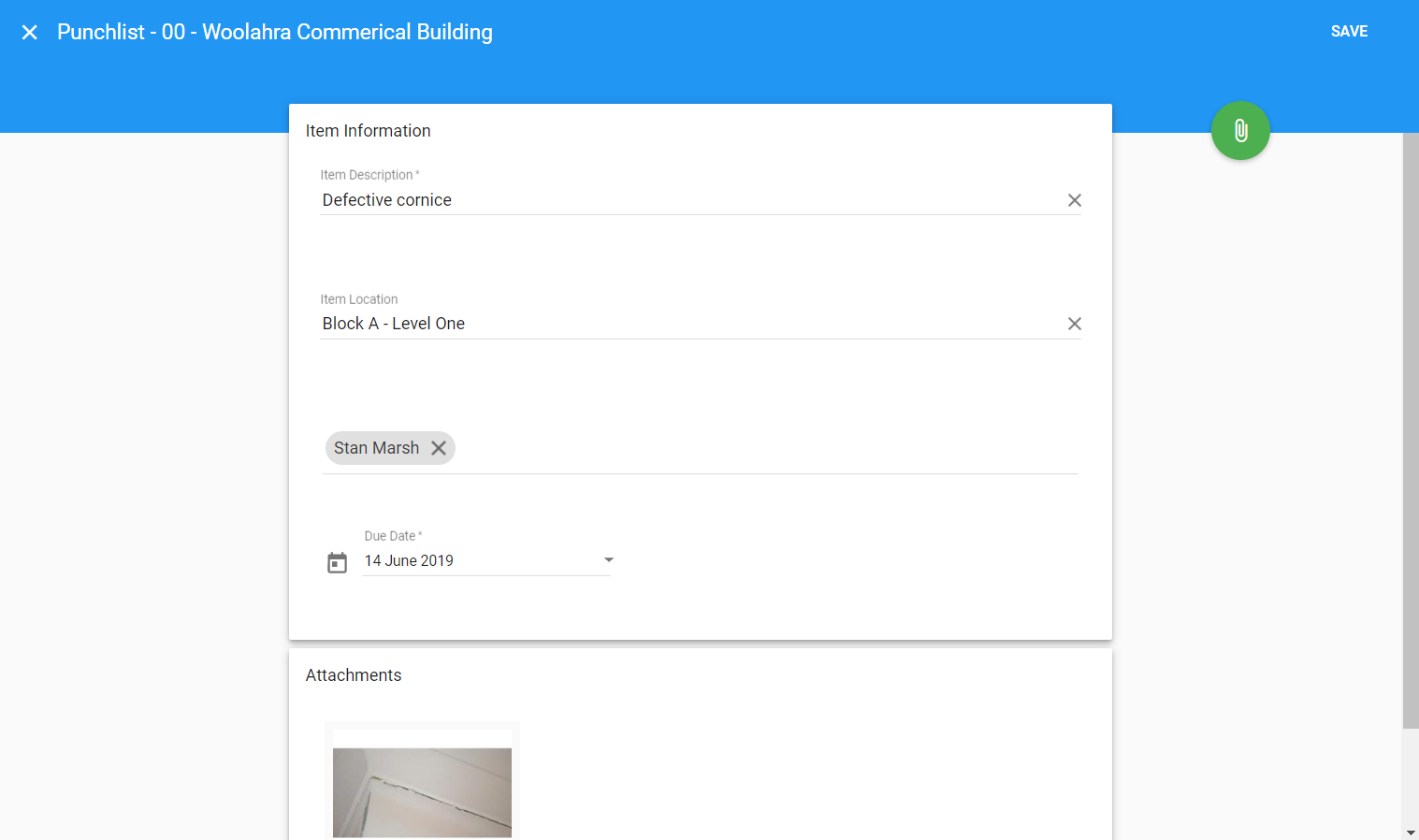Image resolution: width=1419 pixels, height=840 pixels.
Task: Open the calendar icon beside Due Date
Action: [338, 562]
